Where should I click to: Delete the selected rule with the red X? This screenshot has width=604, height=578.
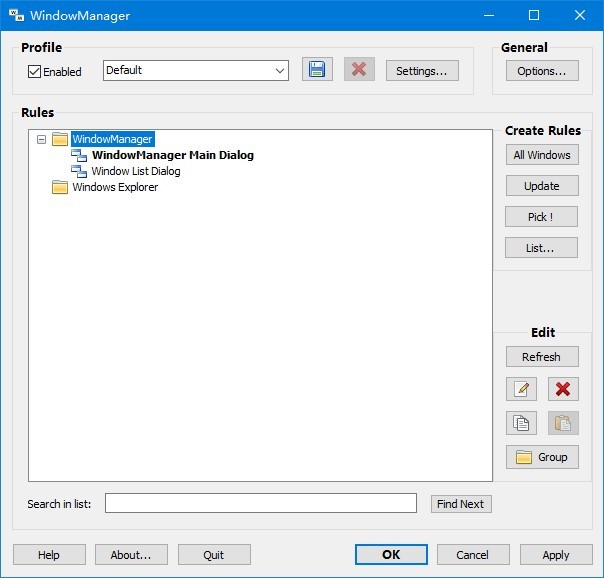(x=563, y=389)
